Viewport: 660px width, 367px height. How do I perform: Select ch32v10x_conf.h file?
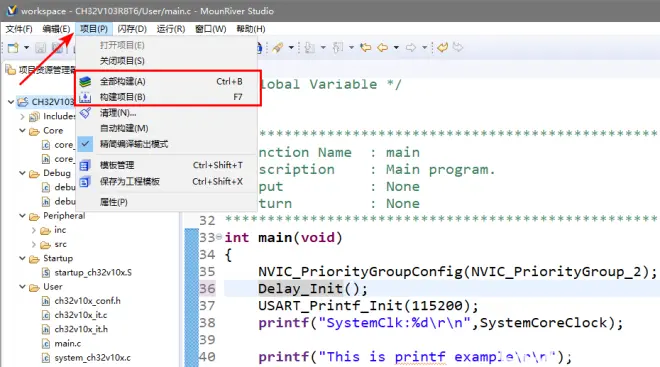click(x=88, y=301)
